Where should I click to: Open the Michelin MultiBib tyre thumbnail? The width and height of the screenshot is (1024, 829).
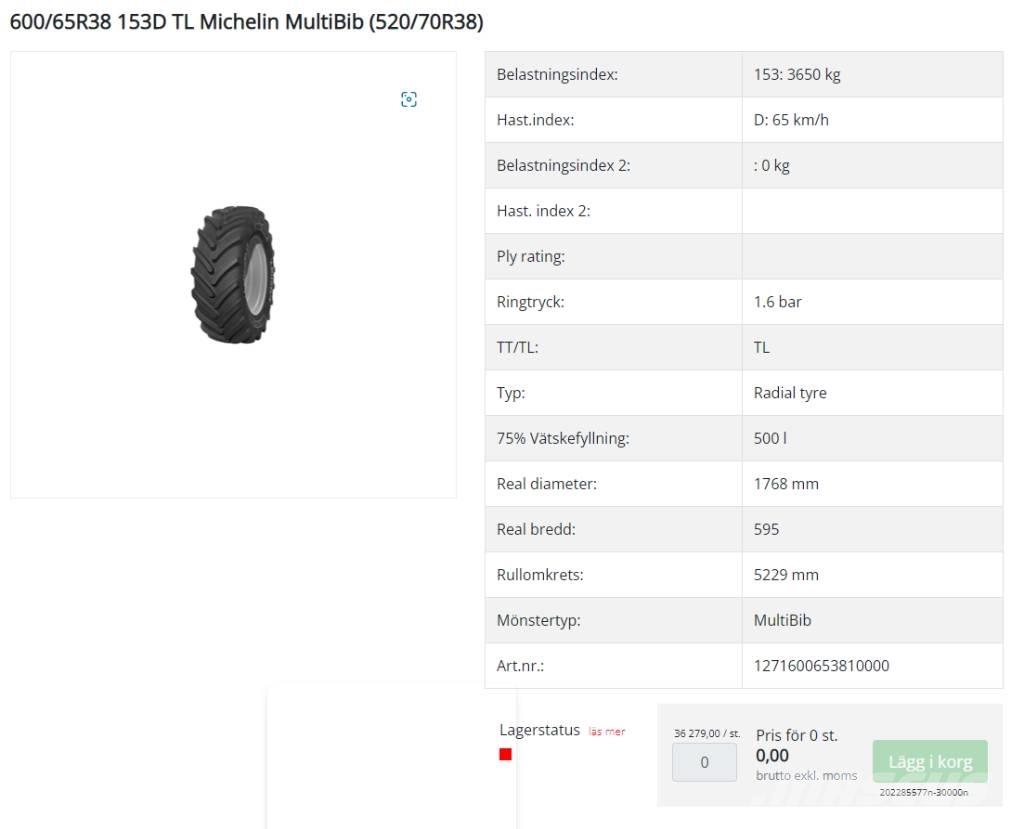(232, 275)
